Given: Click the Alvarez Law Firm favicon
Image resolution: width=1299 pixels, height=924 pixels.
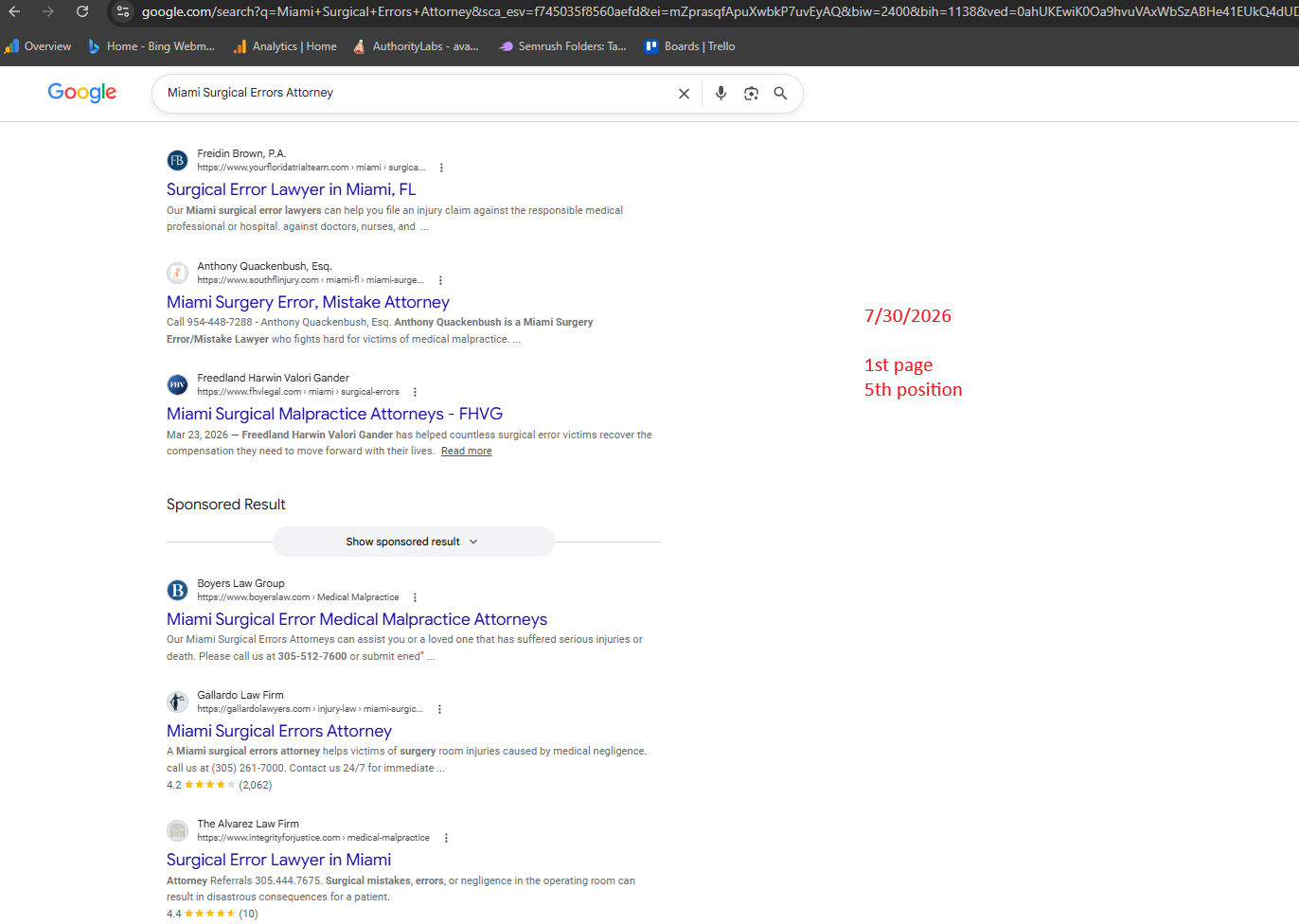Looking at the screenshot, I should 177,831.
